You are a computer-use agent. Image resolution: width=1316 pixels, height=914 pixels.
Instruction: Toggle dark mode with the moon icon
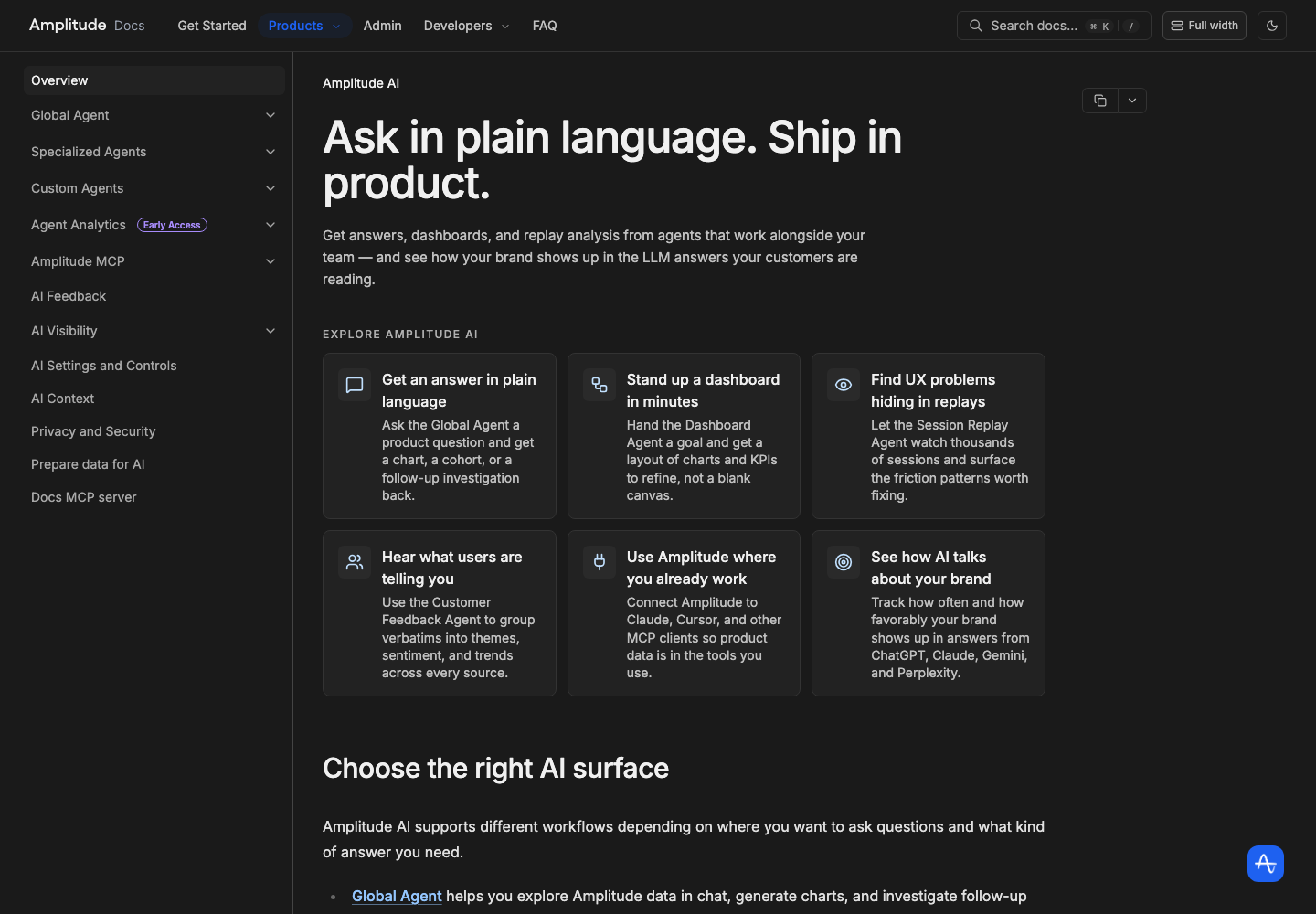1272,26
